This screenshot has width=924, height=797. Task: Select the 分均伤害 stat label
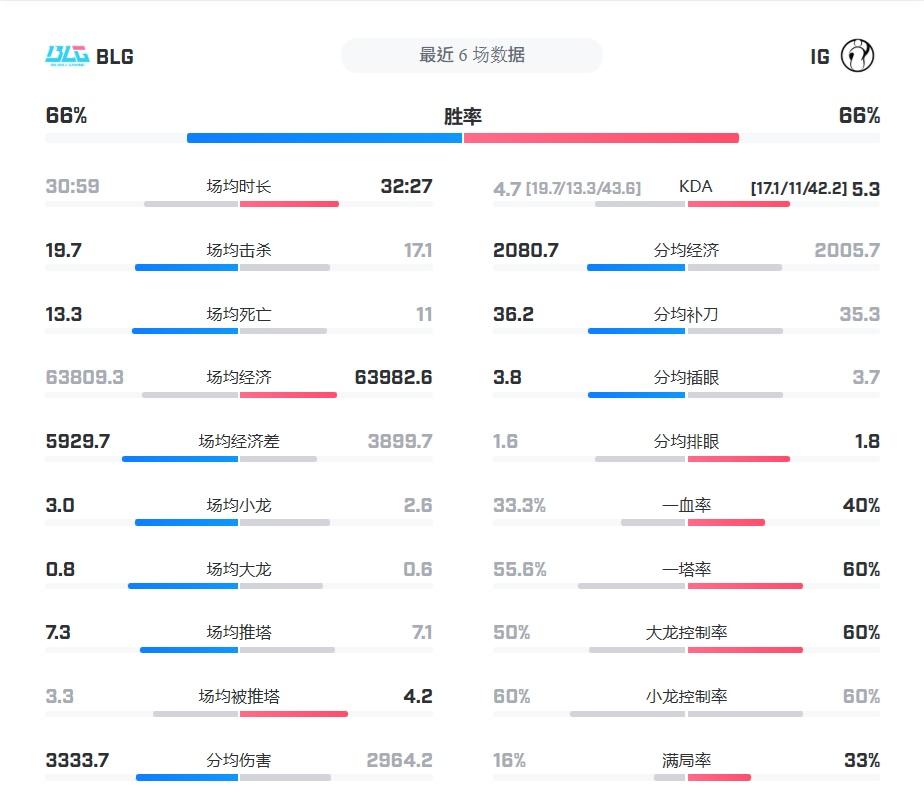[x=238, y=760]
